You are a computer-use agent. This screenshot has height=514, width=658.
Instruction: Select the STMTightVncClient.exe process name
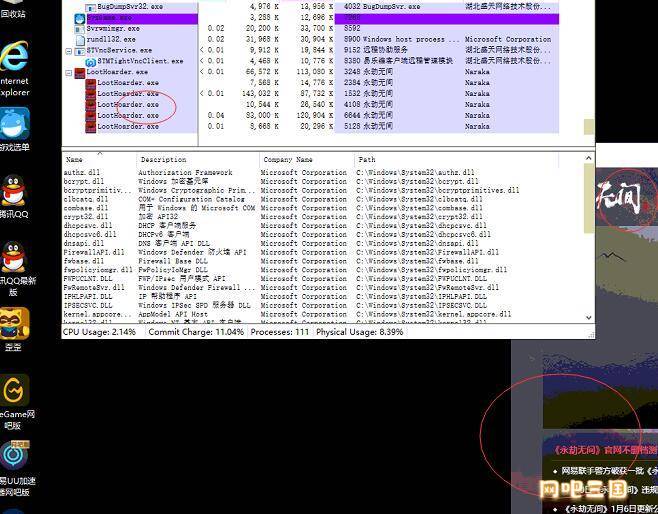[140, 61]
